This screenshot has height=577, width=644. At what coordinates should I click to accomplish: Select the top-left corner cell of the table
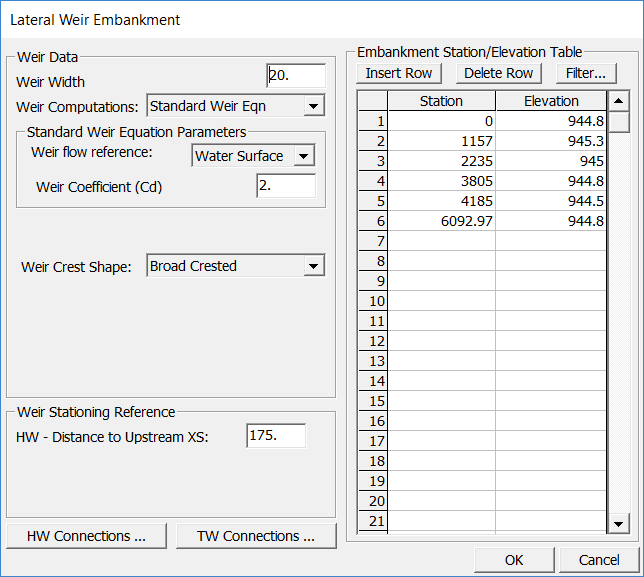pos(373,101)
